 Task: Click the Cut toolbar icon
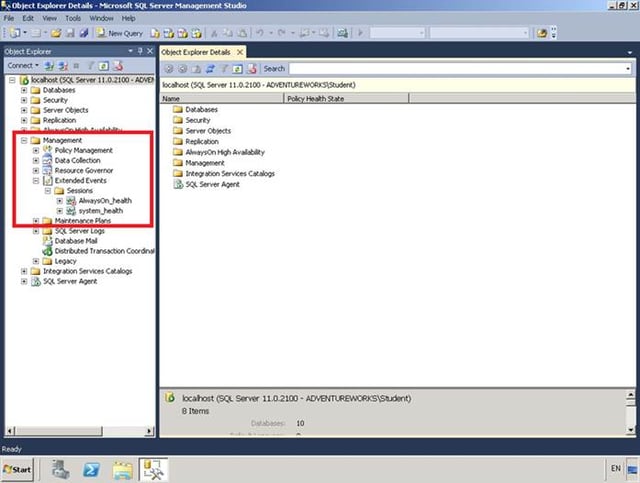click(214, 33)
